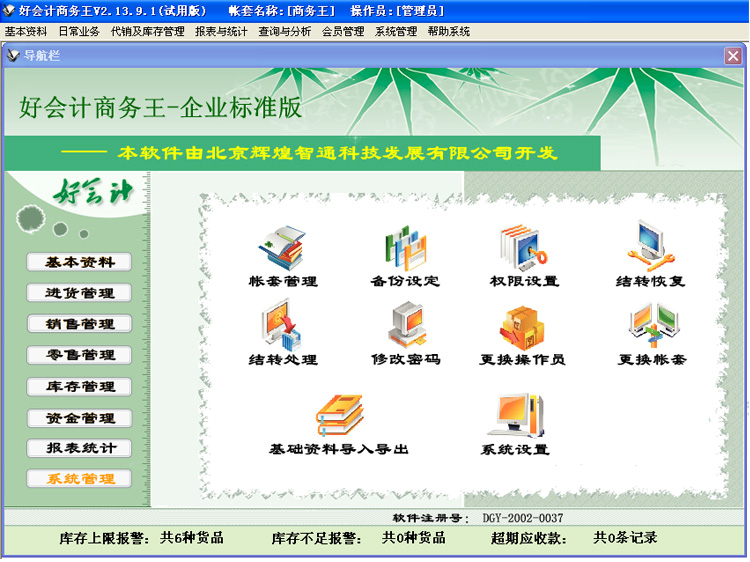Screen dimensions: 750x562
Task: Click the 导航栏 window logo icon
Action: click(x=13, y=55)
